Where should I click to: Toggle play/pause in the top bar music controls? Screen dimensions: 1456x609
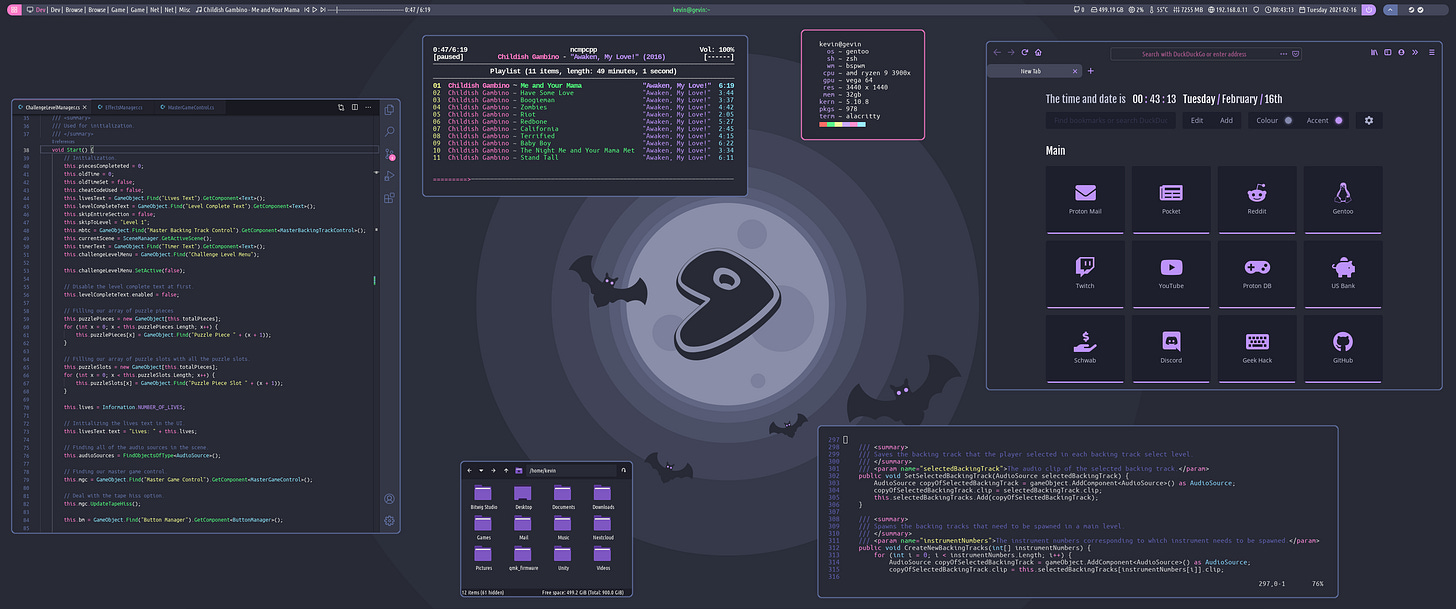click(314, 7)
